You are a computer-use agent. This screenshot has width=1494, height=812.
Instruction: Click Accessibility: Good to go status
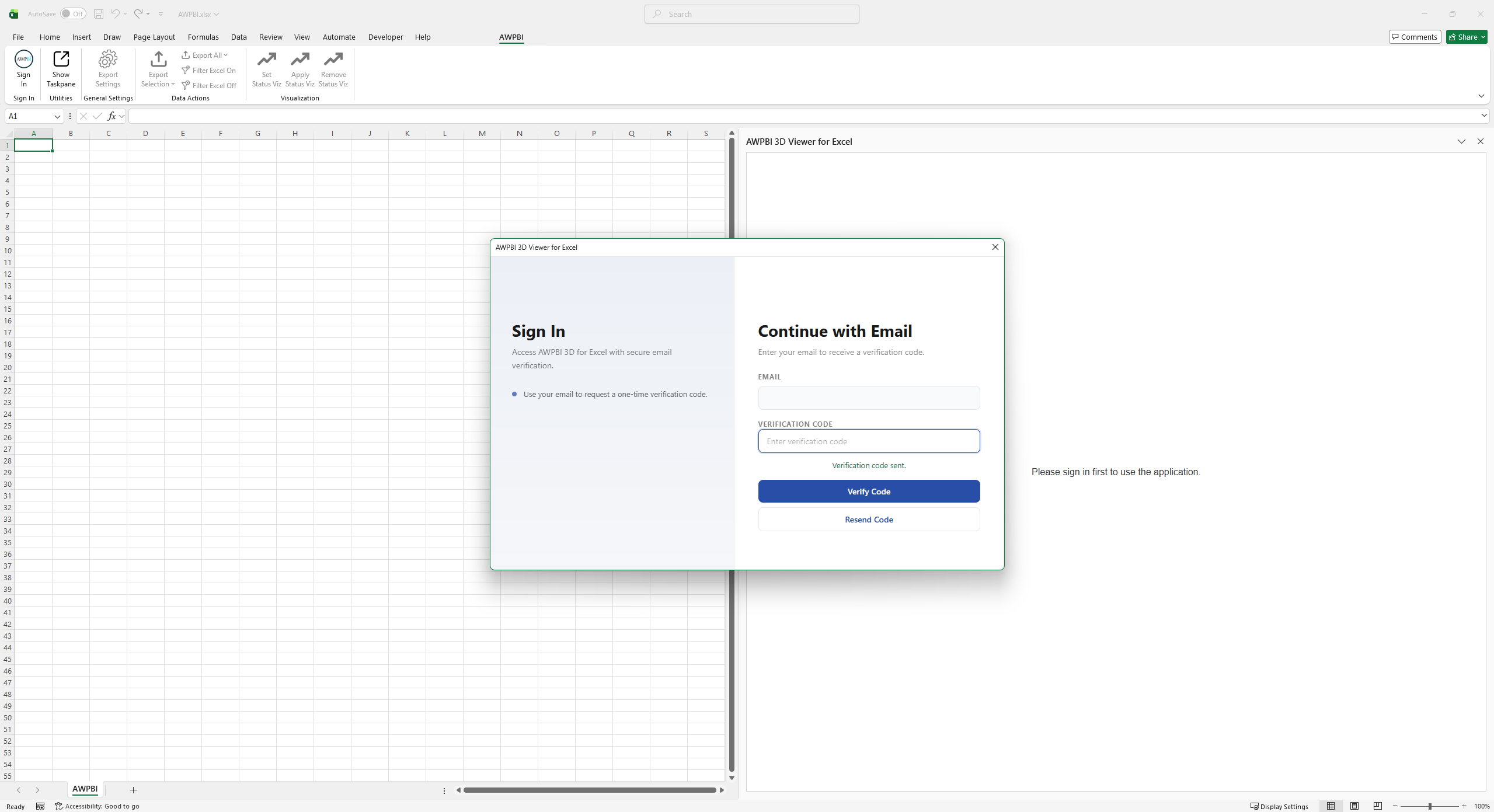[x=97, y=806]
